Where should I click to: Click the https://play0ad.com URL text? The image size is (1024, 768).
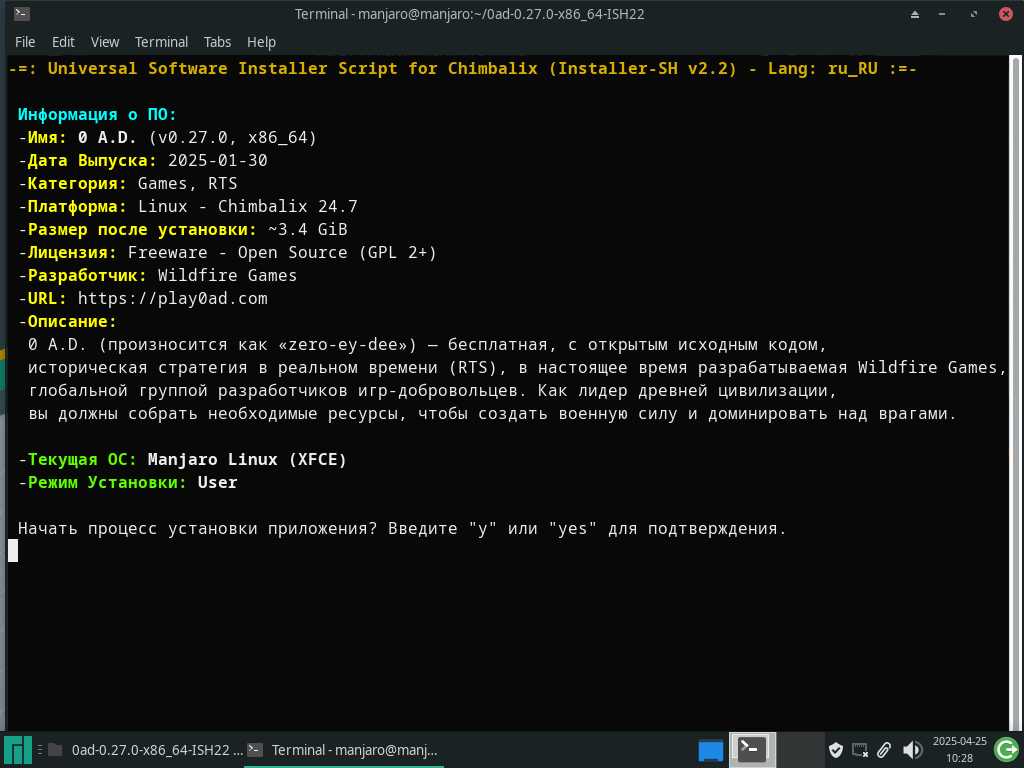tap(172, 298)
